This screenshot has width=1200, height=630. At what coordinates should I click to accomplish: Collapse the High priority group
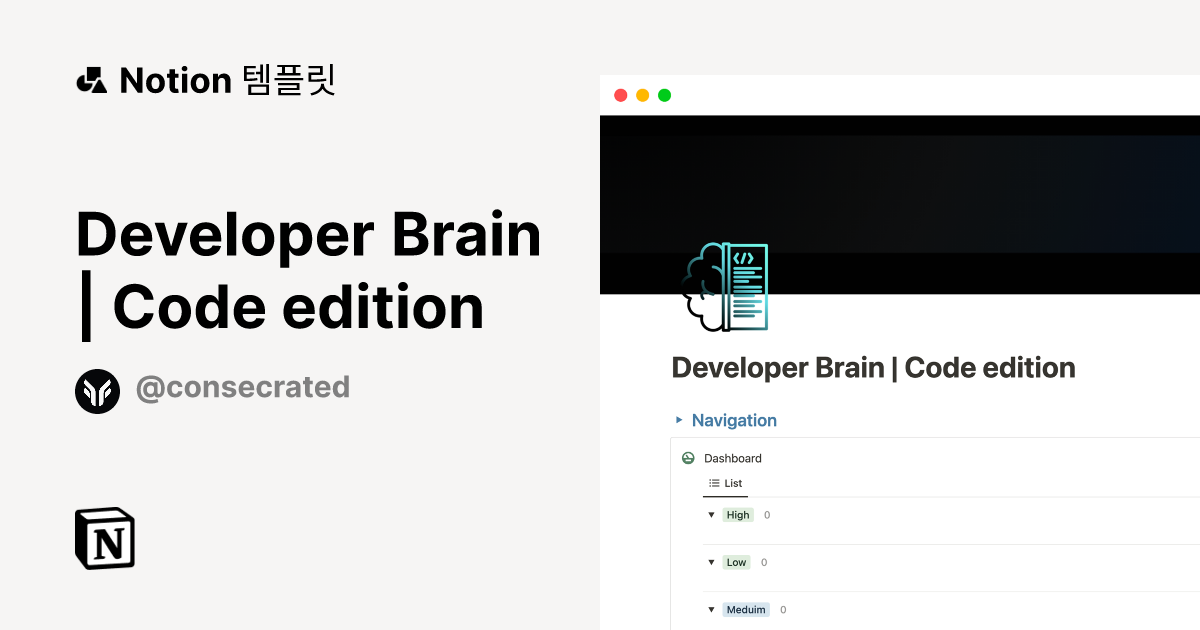[x=711, y=515]
